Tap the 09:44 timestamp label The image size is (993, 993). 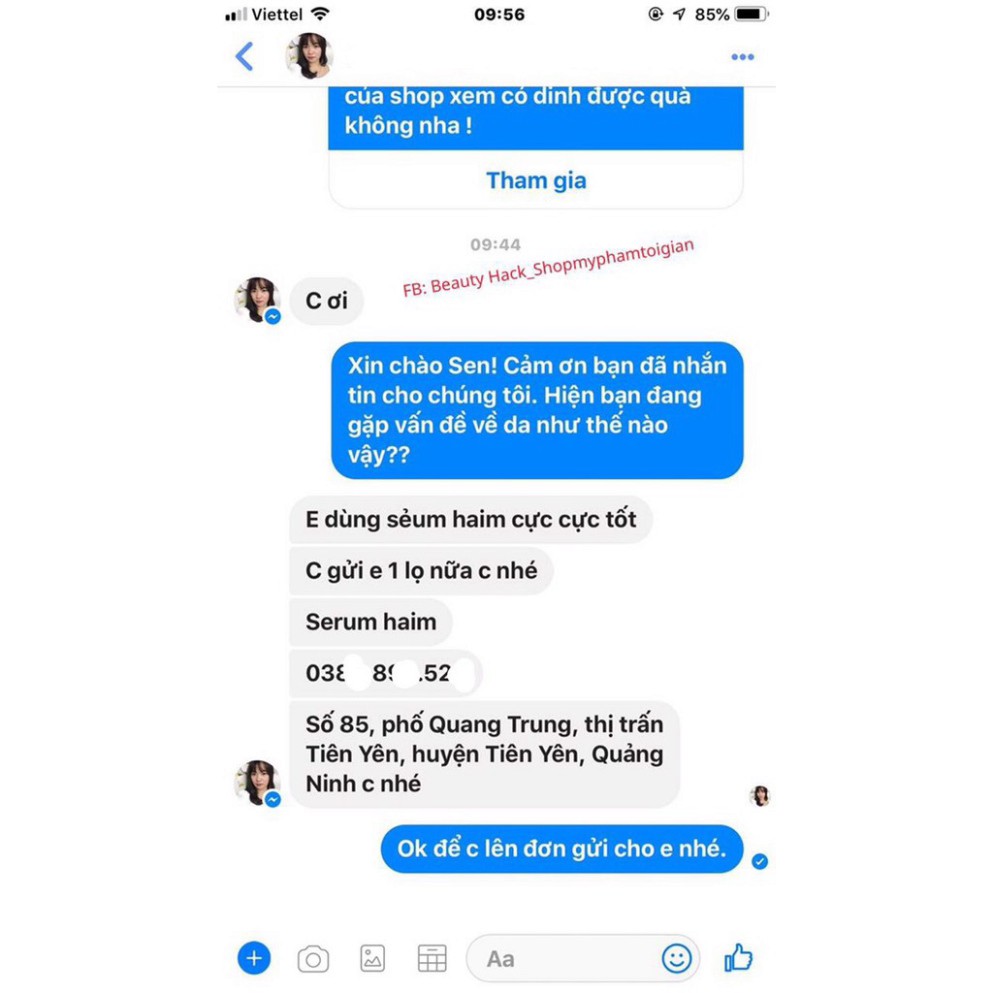coord(495,244)
